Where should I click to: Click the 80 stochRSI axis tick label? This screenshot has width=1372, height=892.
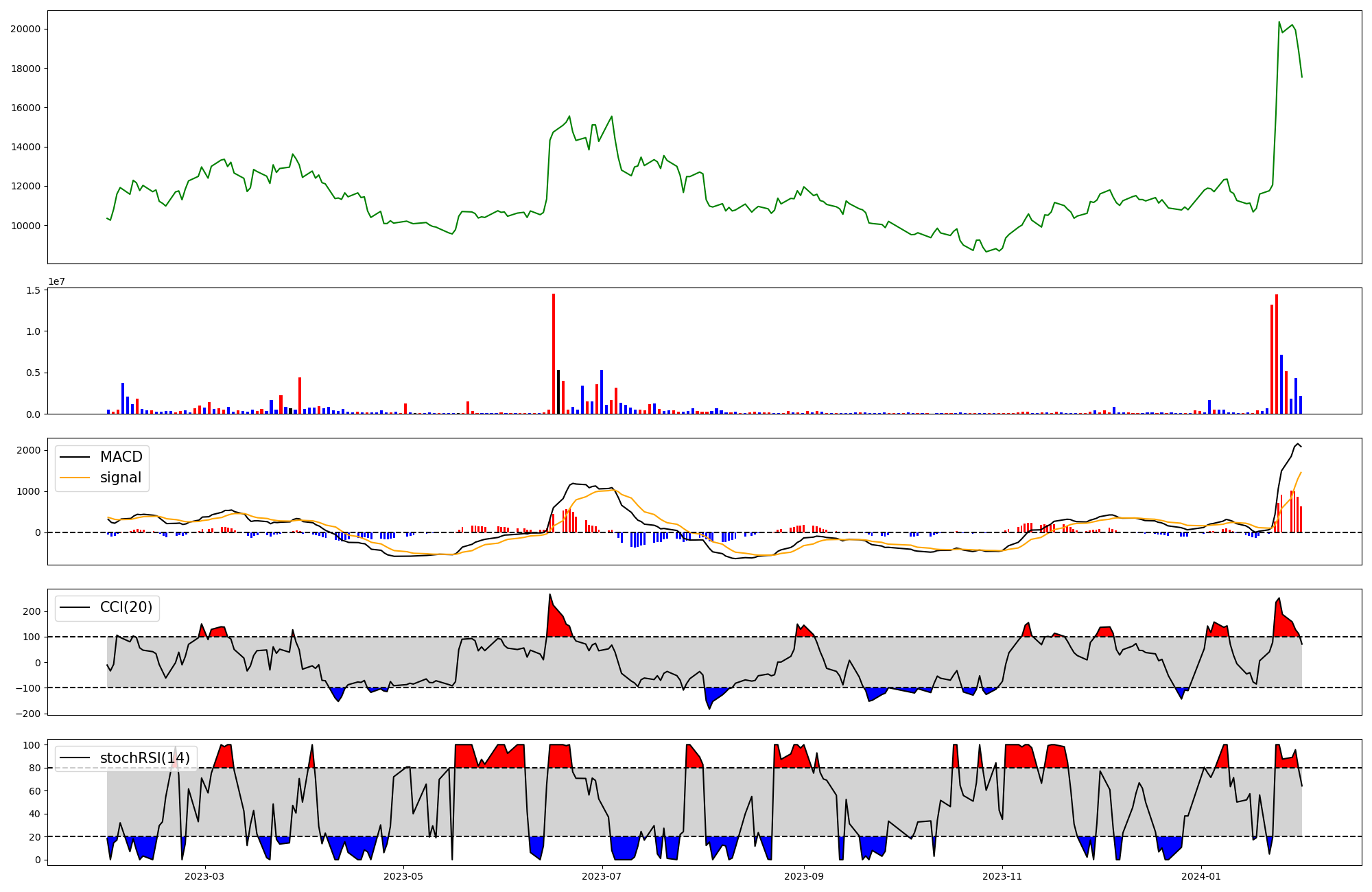34,768
